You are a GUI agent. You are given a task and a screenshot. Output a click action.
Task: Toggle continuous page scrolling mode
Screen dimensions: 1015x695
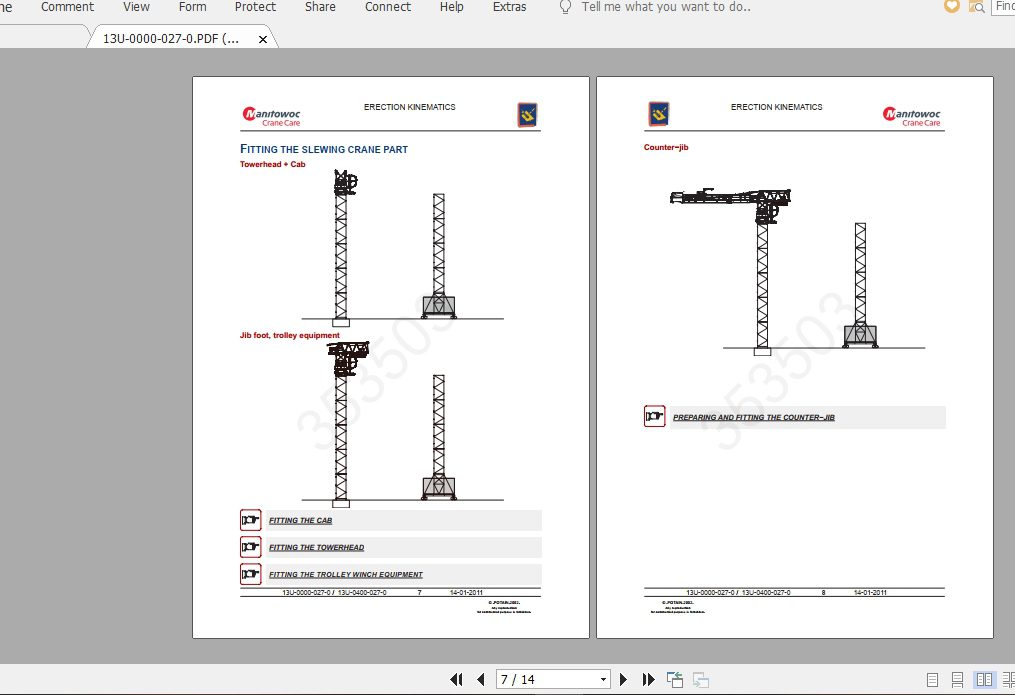[957, 679]
